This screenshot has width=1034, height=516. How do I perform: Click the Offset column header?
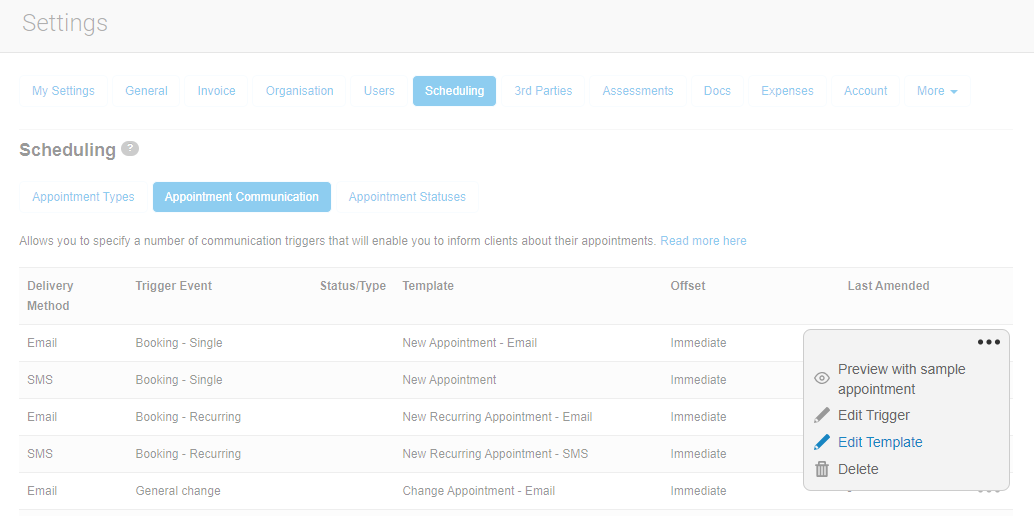tap(688, 286)
